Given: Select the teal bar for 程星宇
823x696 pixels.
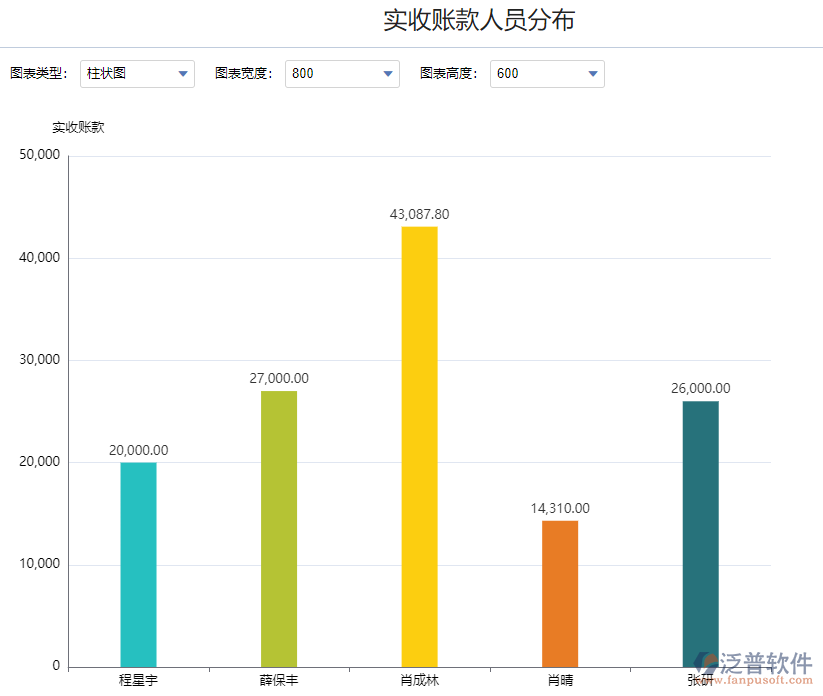Looking at the screenshot, I should pyautogui.click(x=139, y=560).
